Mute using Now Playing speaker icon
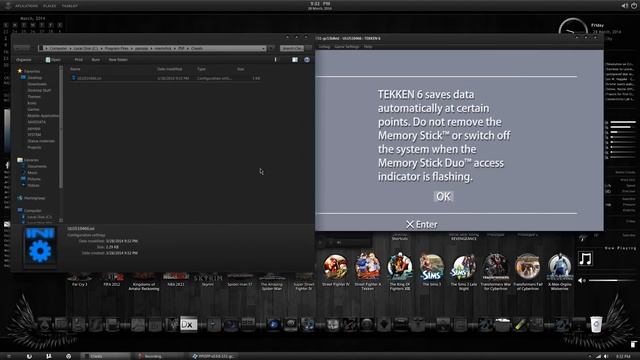The width and height of the screenshot is (640, 360). tap(582, 280)
